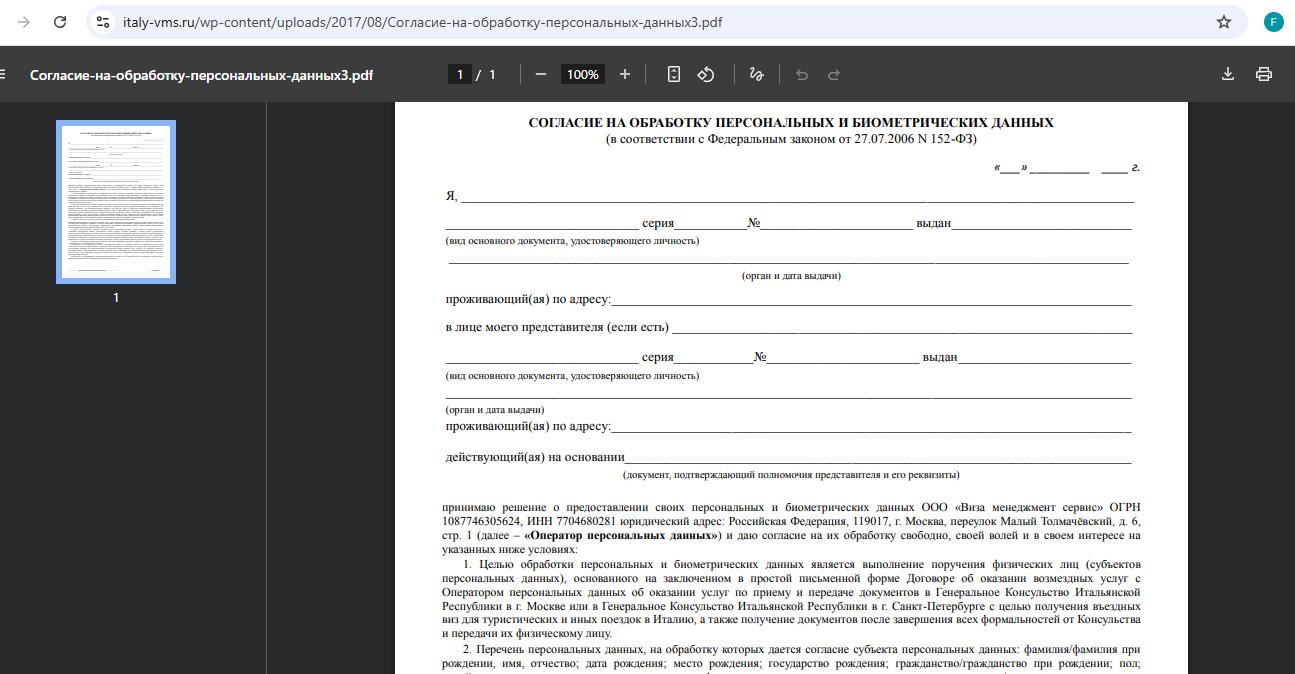Image resolution: width=1295 pixels, height=674 pixels.
Task: Activate the annotate drawing pen icon
Action: coord(756,73)
